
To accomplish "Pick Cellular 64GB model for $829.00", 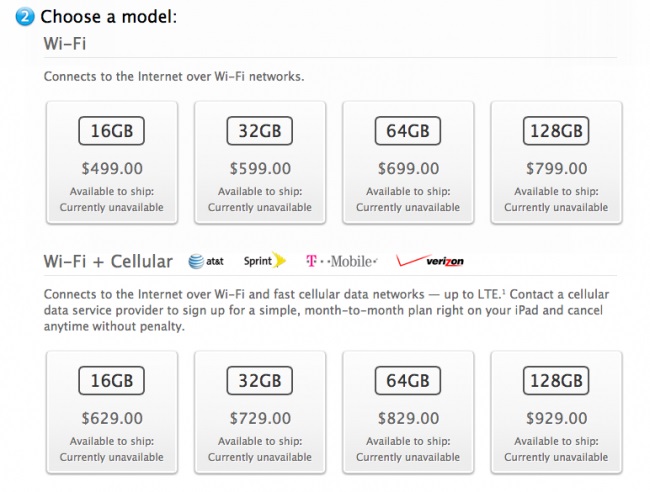I will coord(408,412).
